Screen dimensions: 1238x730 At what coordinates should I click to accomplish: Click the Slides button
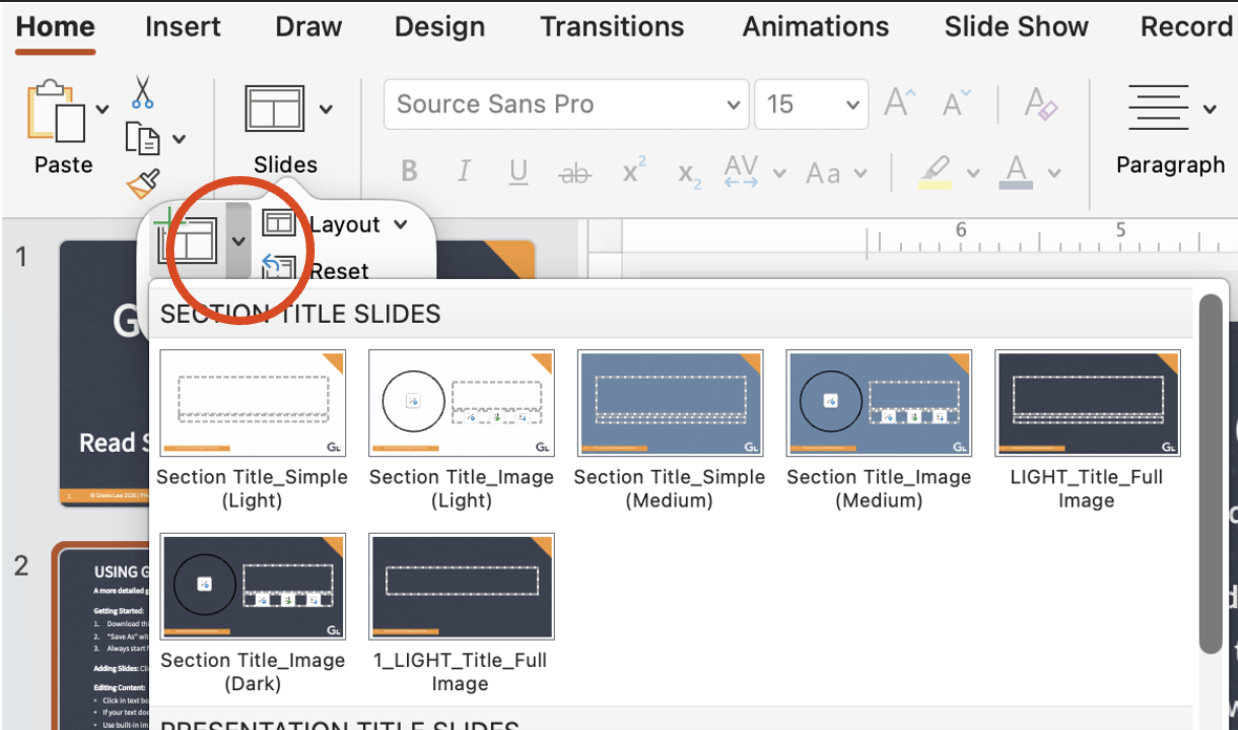285,130
